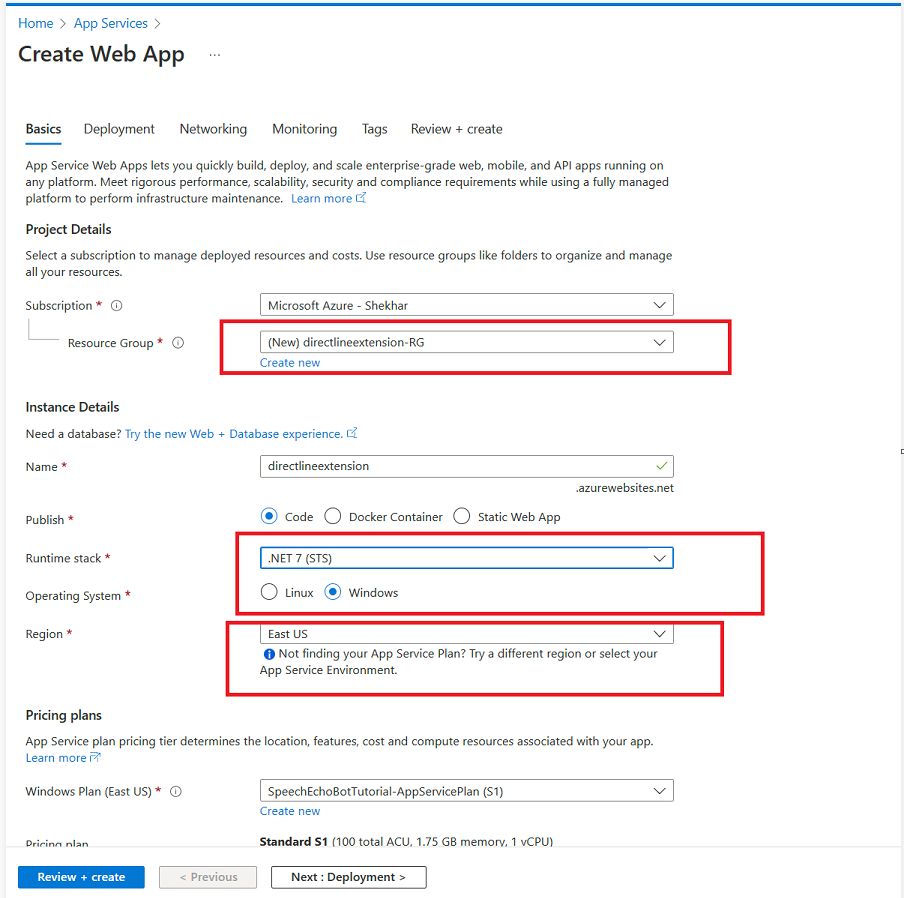Open the ellipsis menu next to Create Web App

point(214,56)
